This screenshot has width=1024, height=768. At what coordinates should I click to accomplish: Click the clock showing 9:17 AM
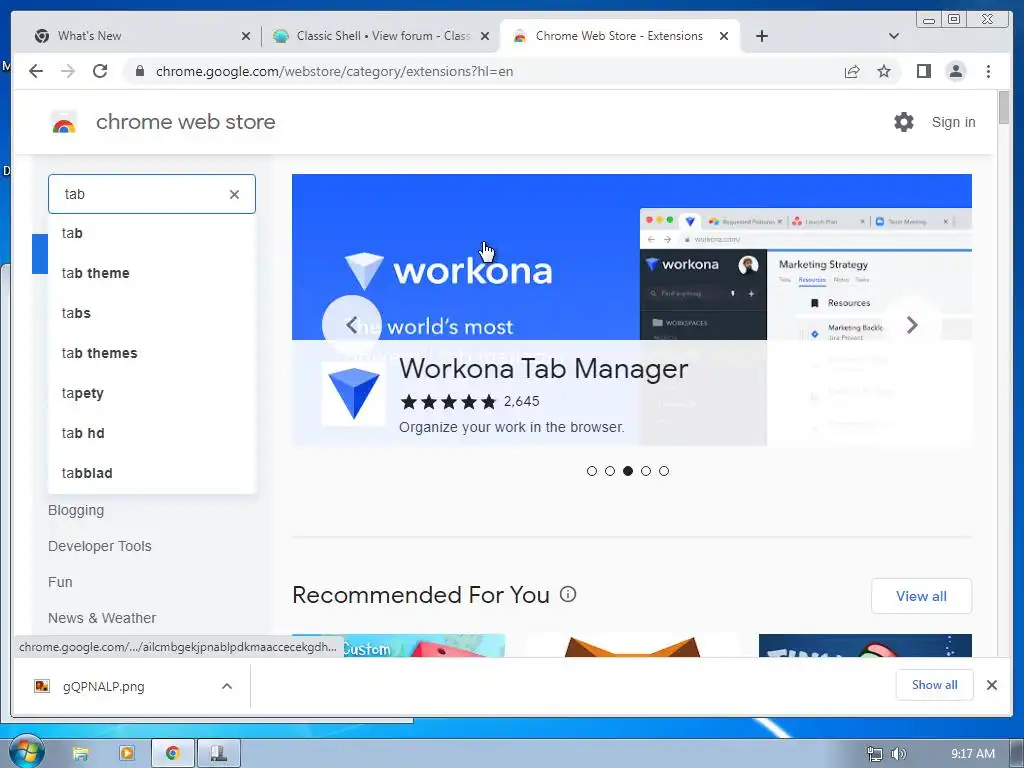pyautogui.click(x=972, y=754)
